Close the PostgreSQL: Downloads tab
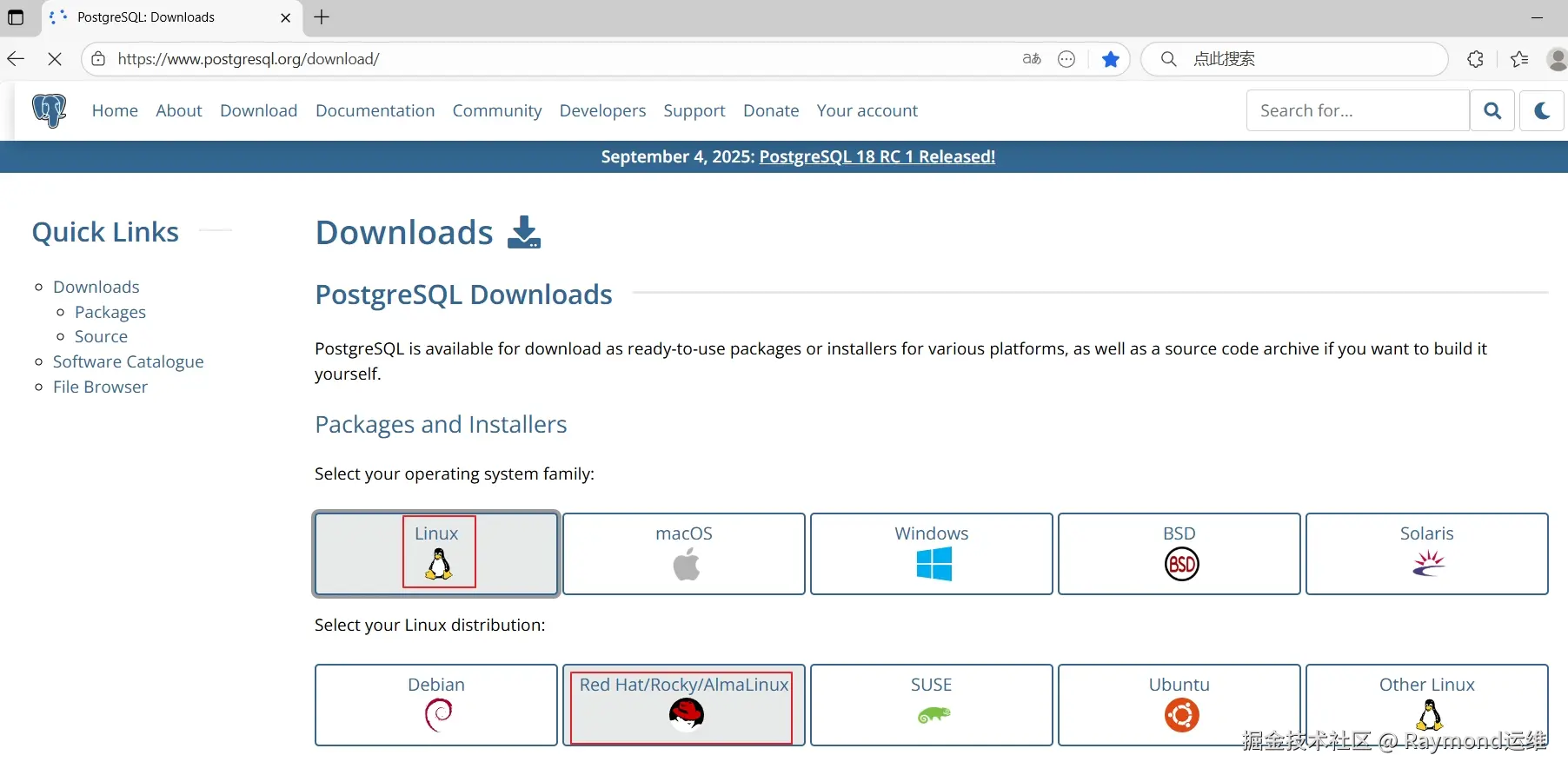Screen dimensions: 1568x775 coord(285,17)
